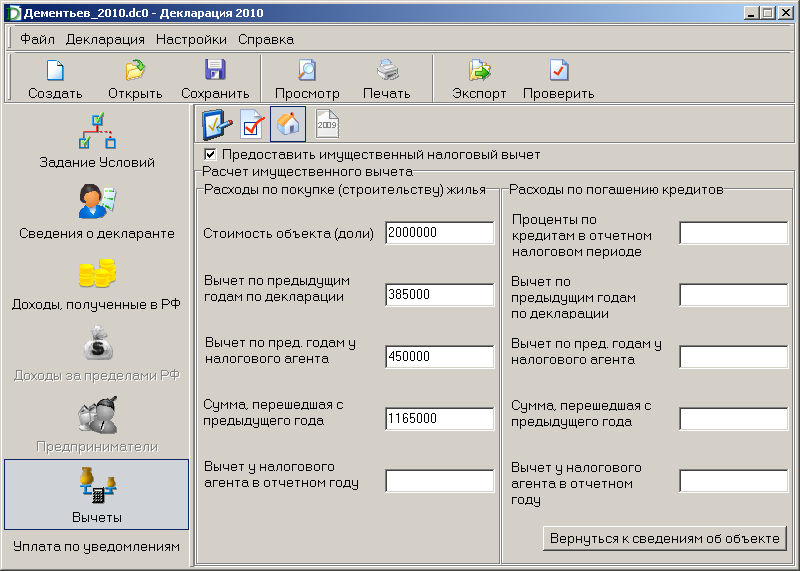Uncheck Предоставить имущественный налоговый вычет

tap(210, 155)
